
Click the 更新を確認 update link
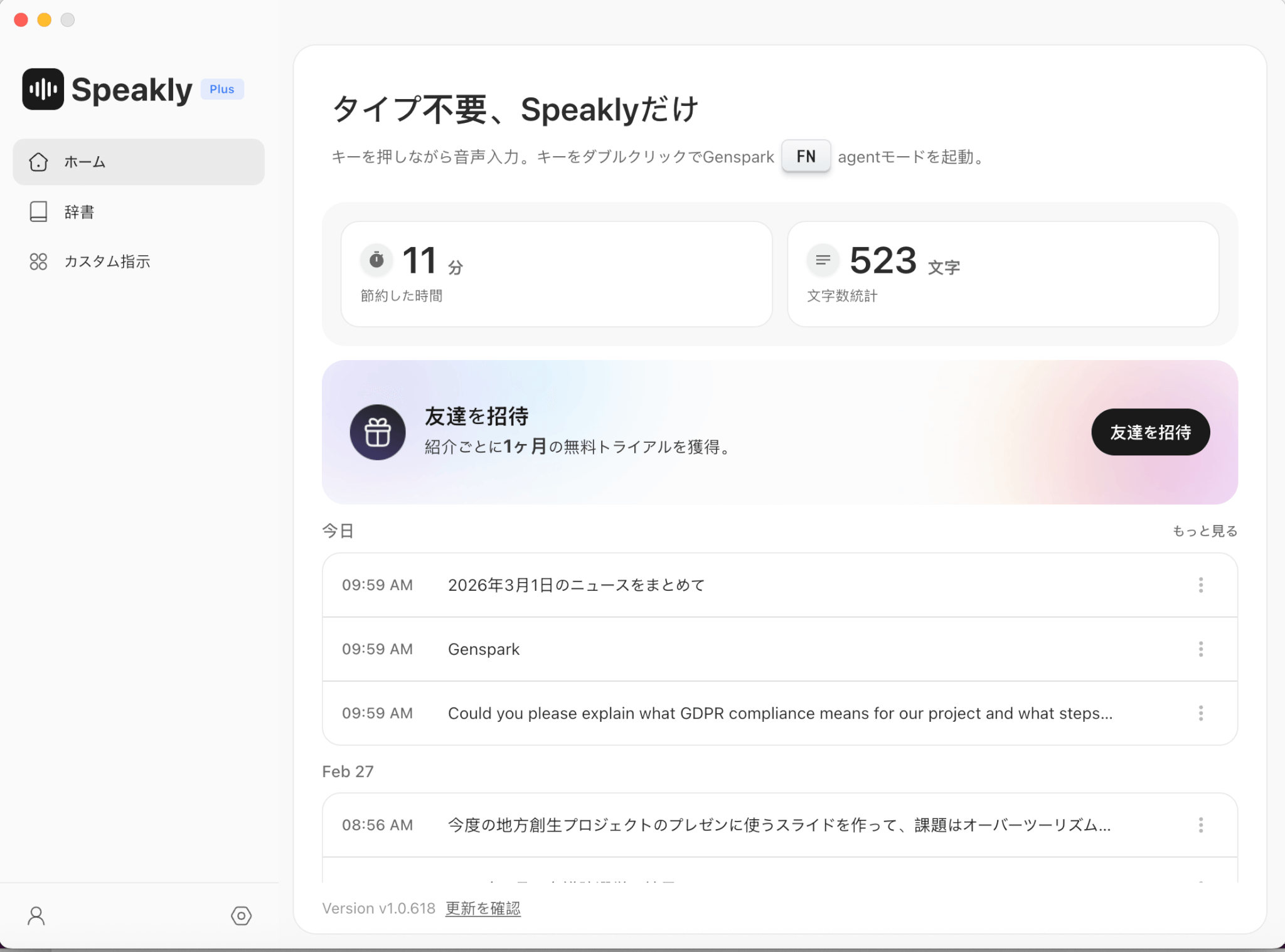(x=483, y=908)
